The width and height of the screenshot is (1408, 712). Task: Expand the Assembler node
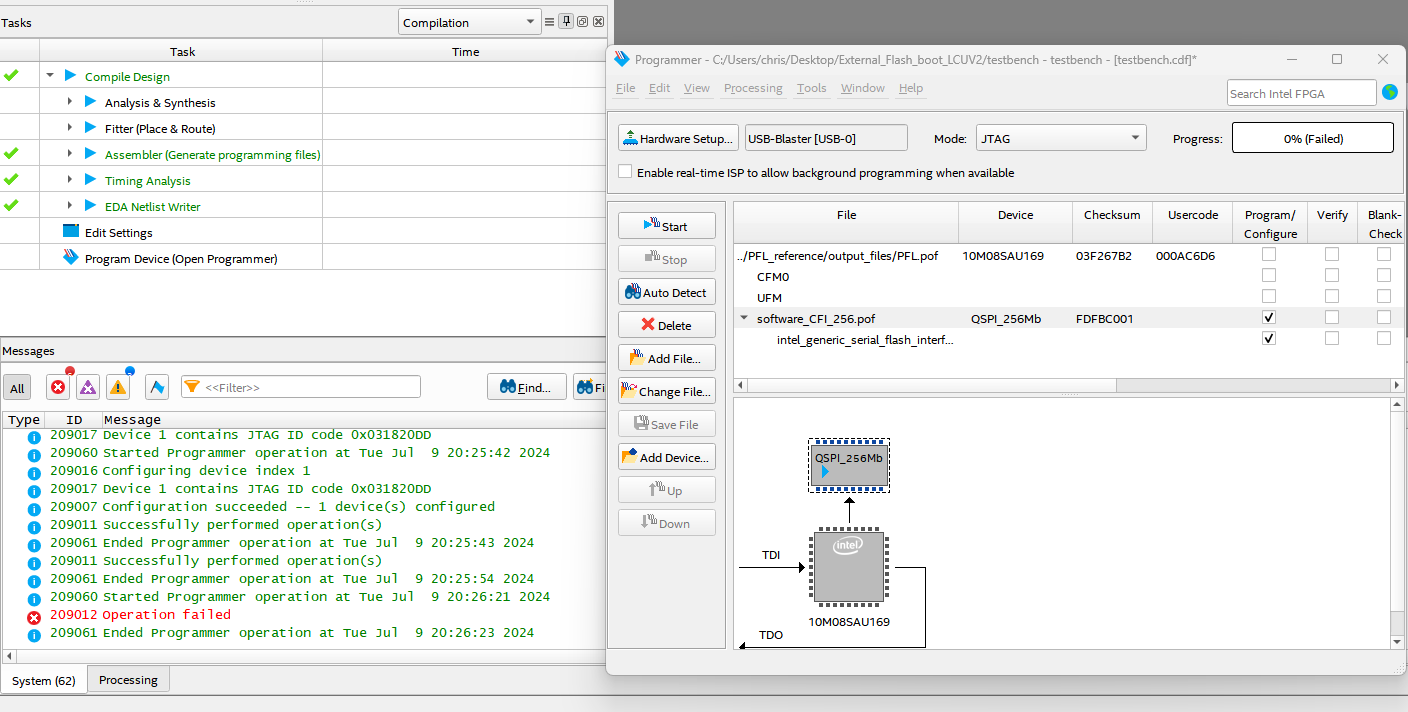click(x=69, y=154)
